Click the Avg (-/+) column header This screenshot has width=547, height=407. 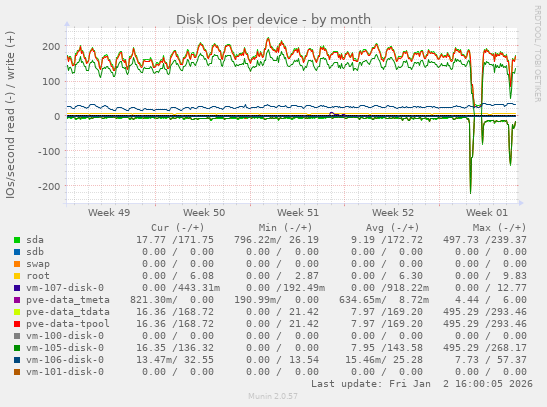392,228
